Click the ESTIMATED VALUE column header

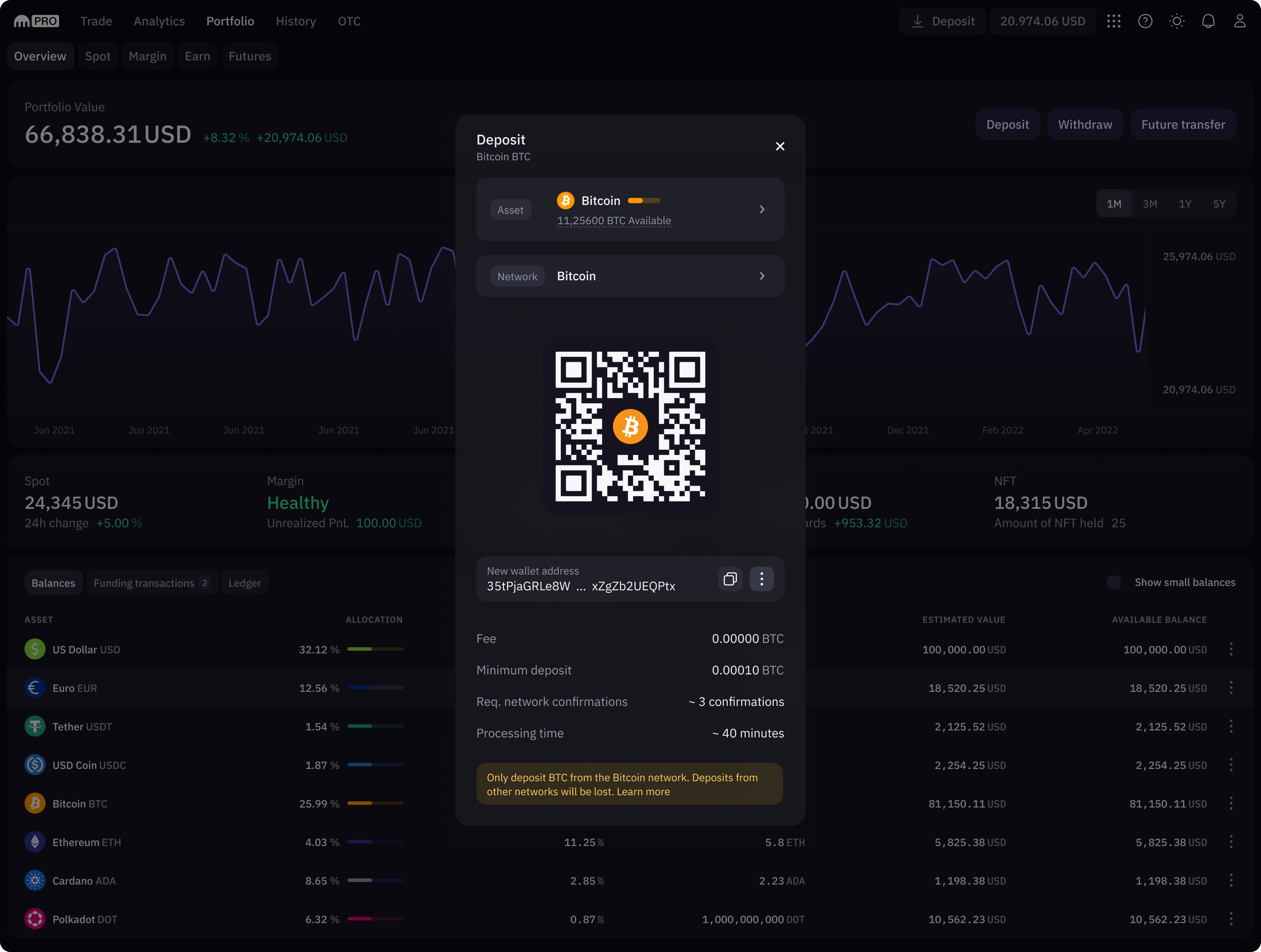tap(963, 620)
